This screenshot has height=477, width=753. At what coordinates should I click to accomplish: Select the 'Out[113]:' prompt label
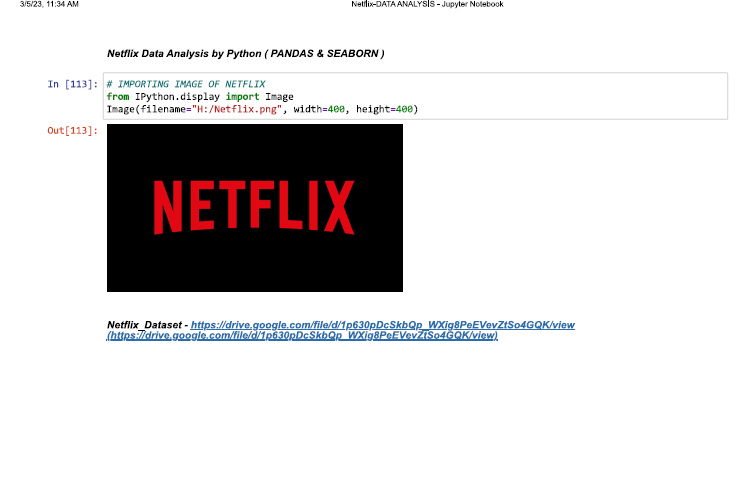[x=73, y=131]
